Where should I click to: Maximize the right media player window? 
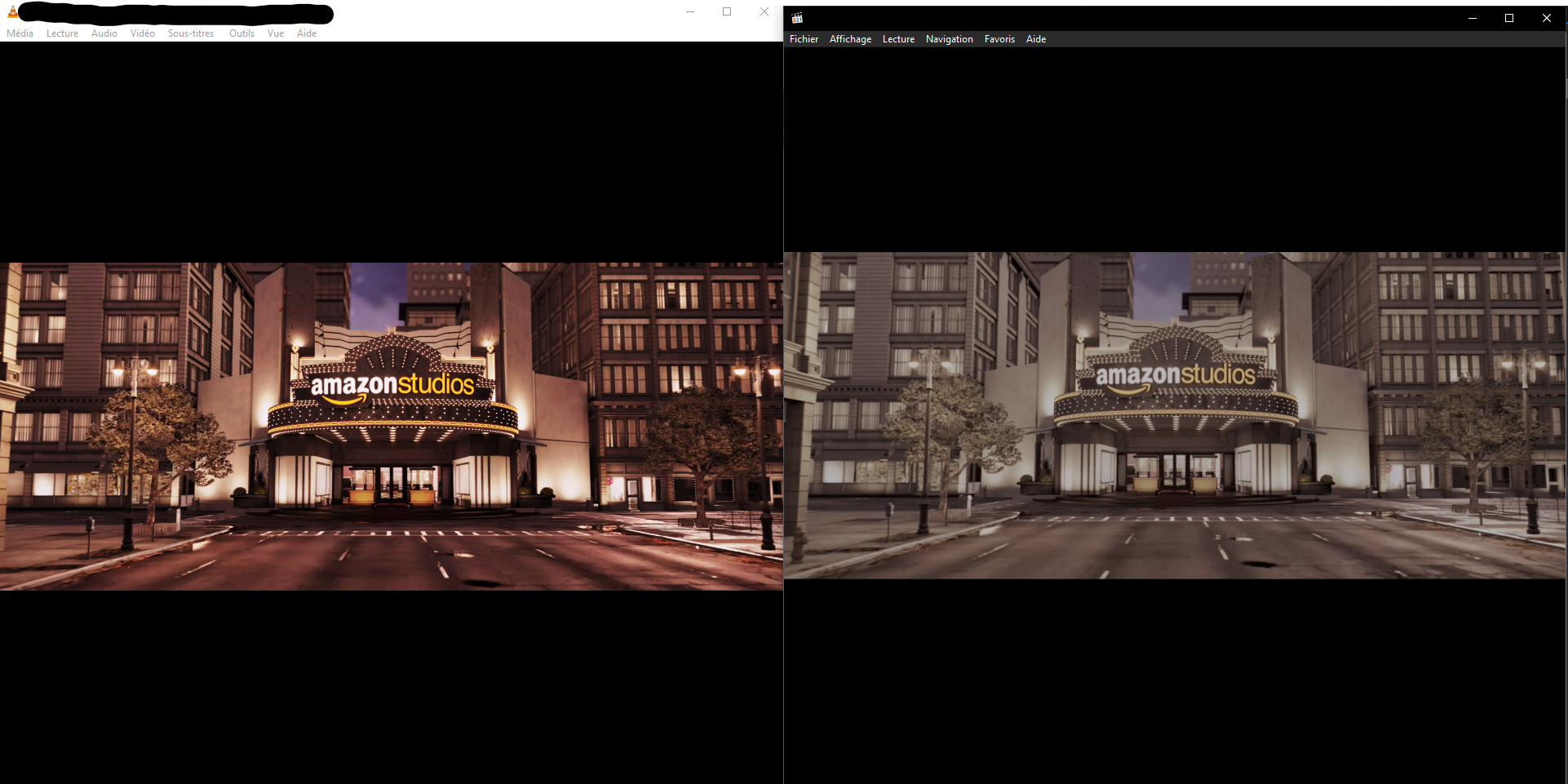tap(1509, 18)
